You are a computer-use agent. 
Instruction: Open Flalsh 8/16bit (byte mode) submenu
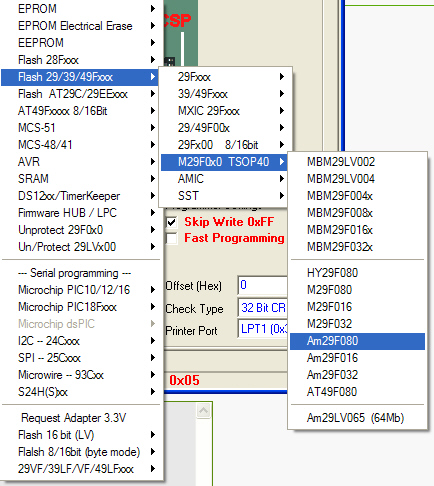pos(81,452)
